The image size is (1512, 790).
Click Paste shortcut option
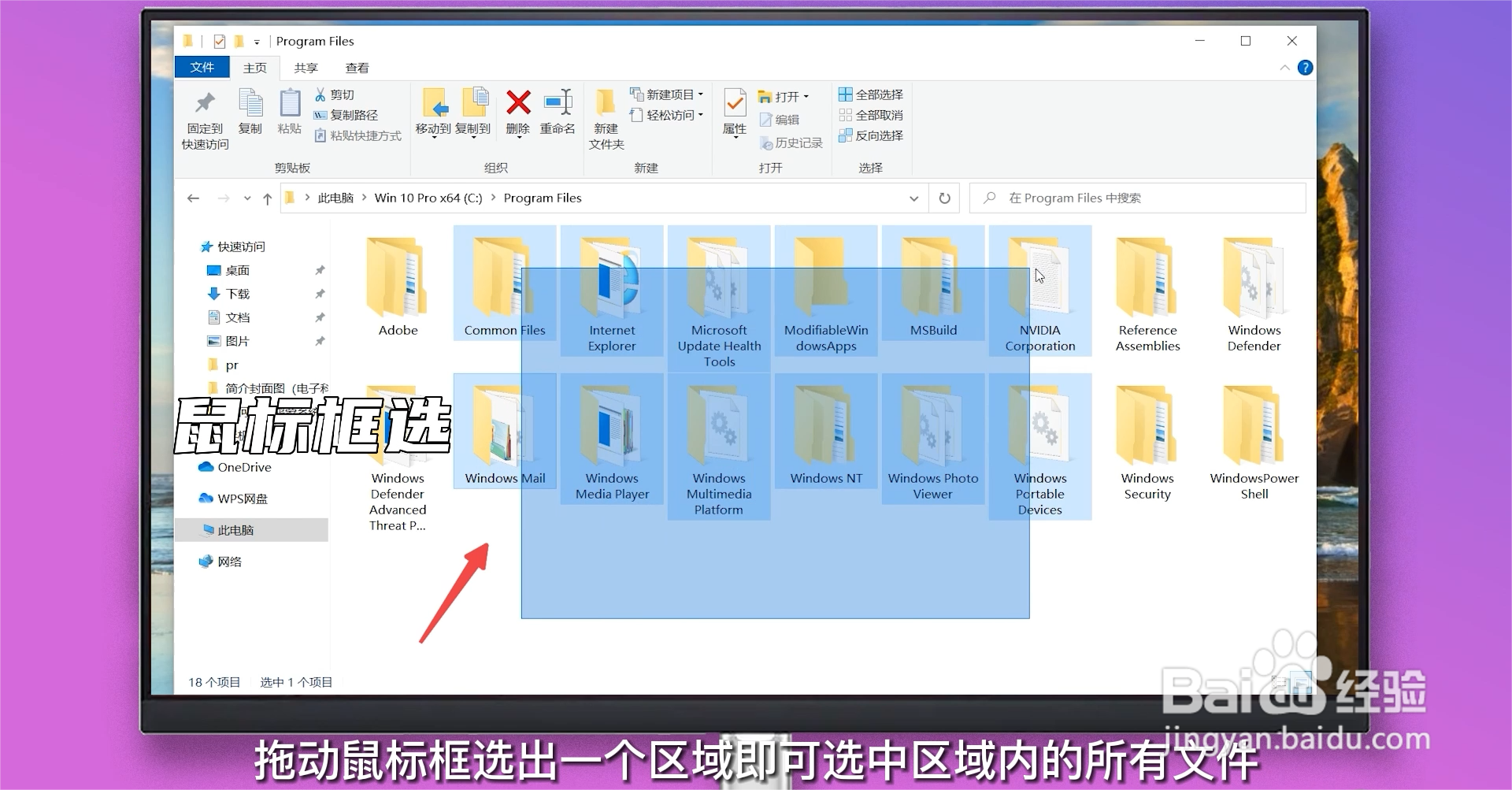(358, 136)
